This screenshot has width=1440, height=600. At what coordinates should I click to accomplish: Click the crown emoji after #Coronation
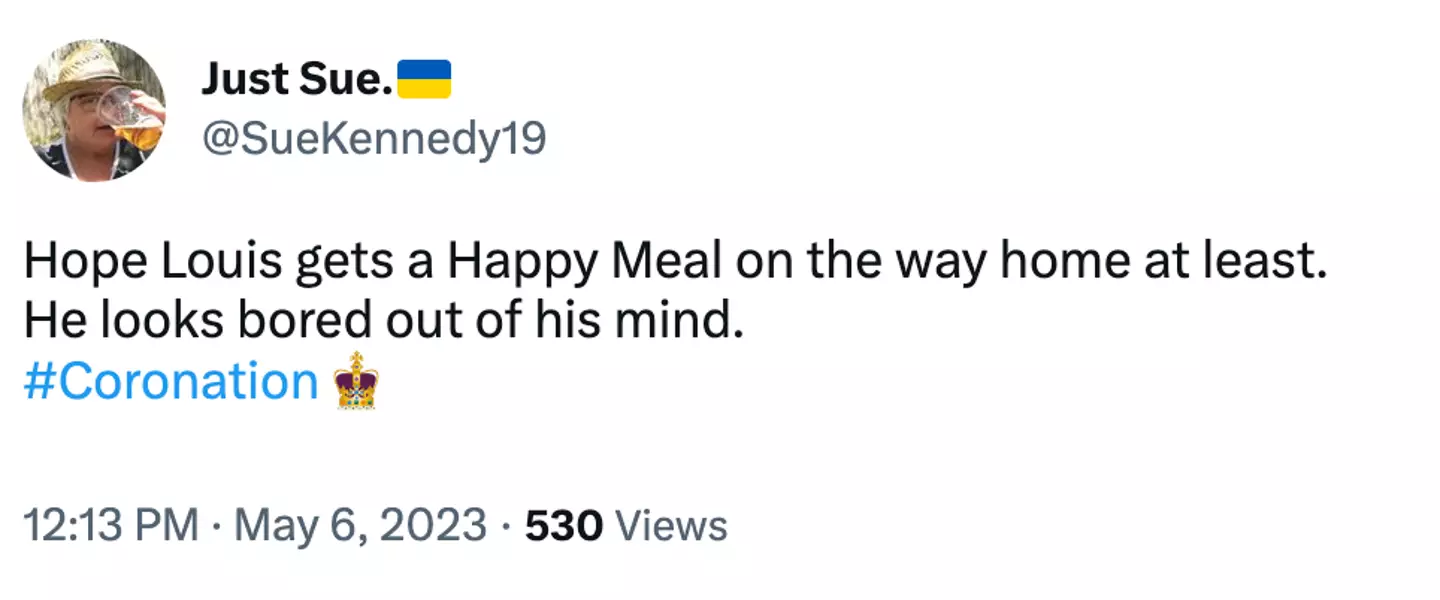click(356, 381)
